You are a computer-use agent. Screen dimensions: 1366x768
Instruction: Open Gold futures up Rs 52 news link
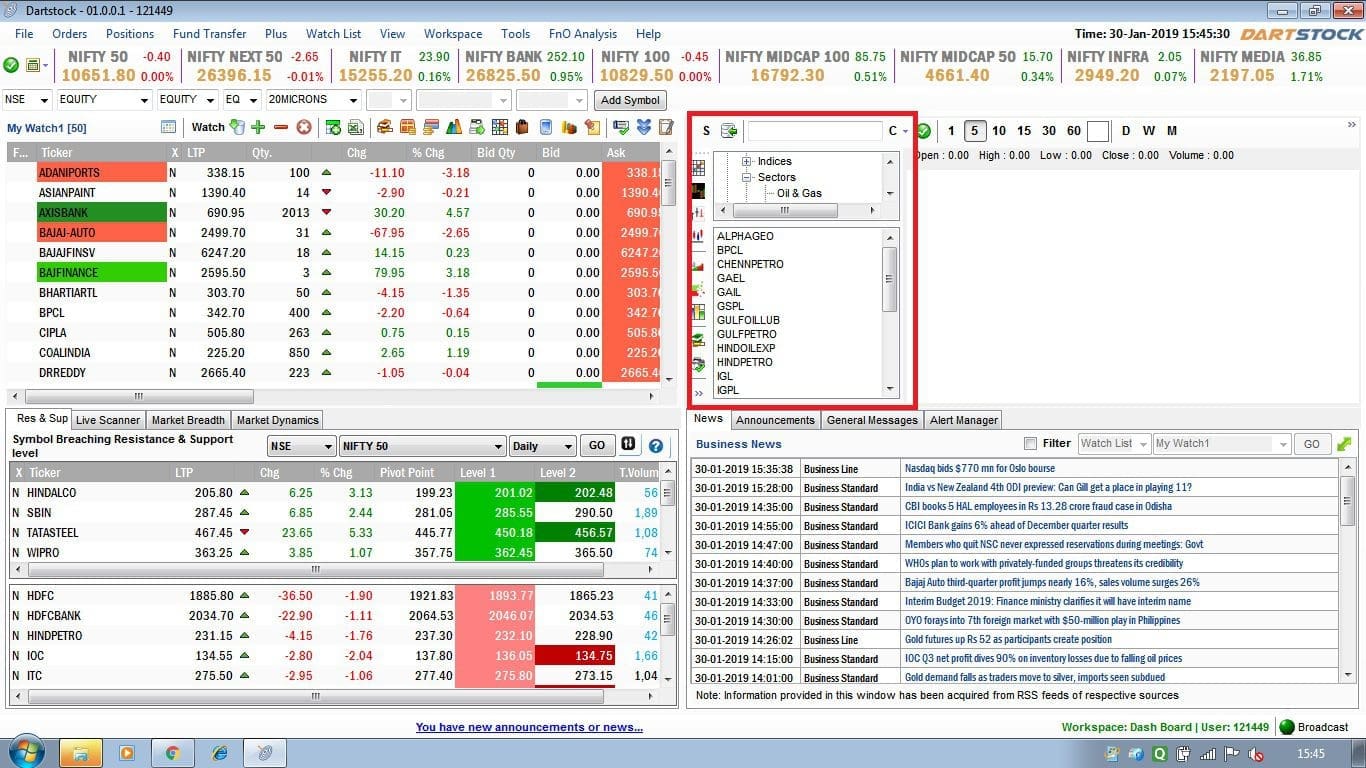point(1008,639)
